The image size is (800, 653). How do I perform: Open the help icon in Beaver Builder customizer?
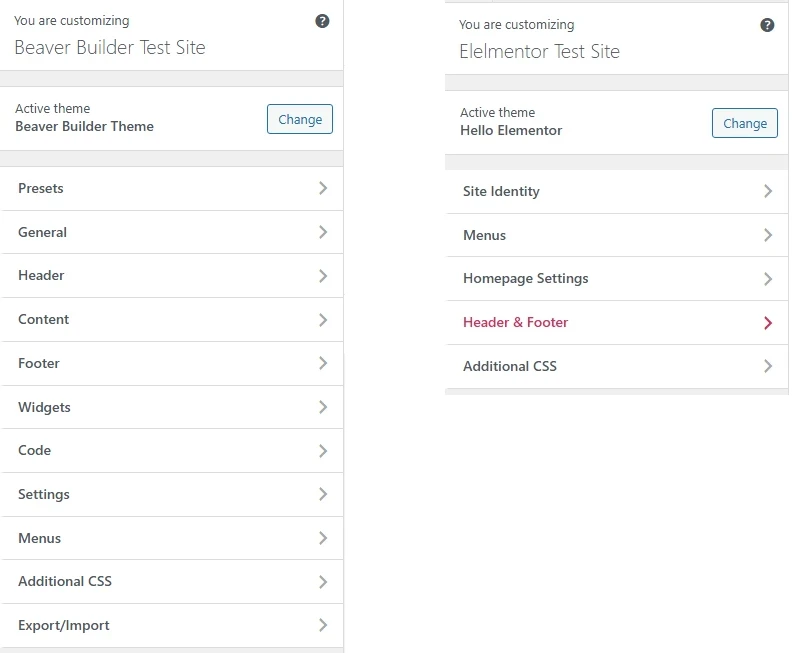coord(322,20)
